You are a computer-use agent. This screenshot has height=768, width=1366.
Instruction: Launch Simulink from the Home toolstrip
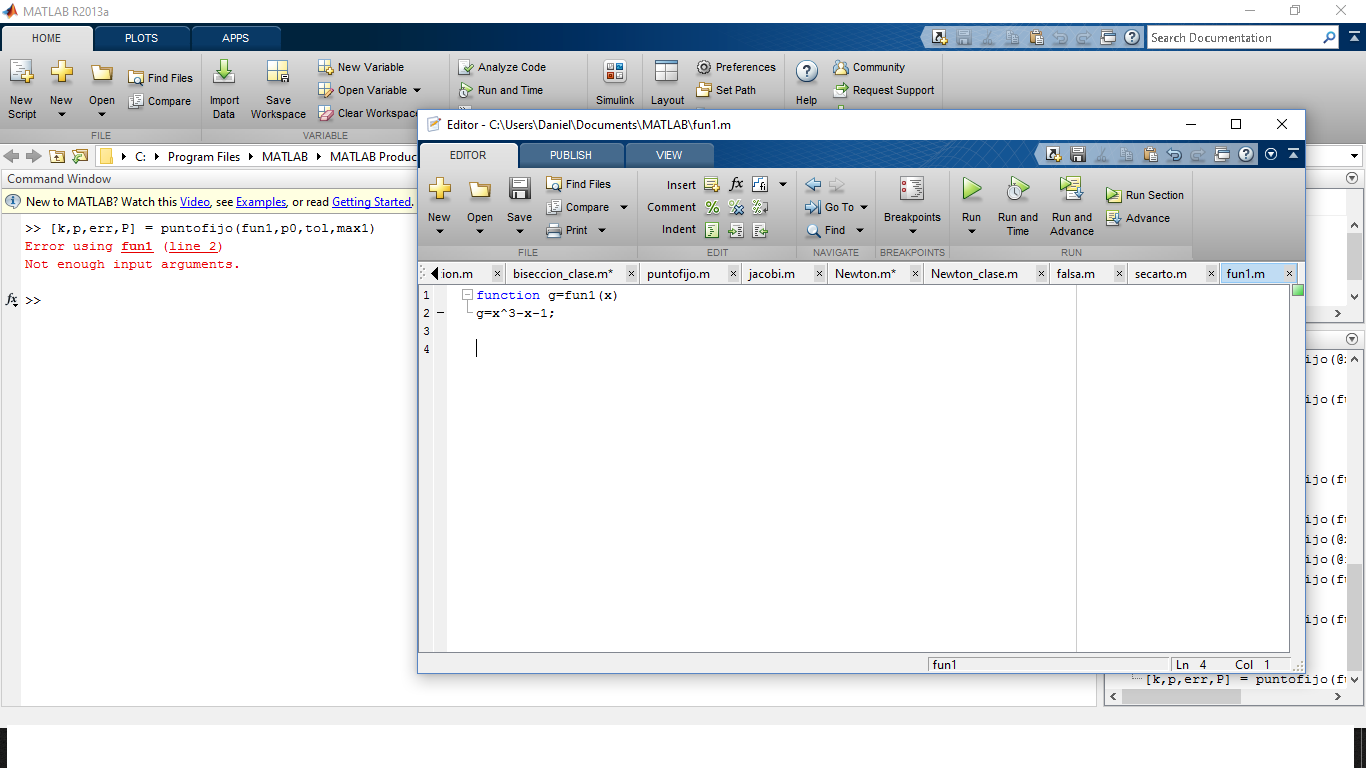(615, 82)
